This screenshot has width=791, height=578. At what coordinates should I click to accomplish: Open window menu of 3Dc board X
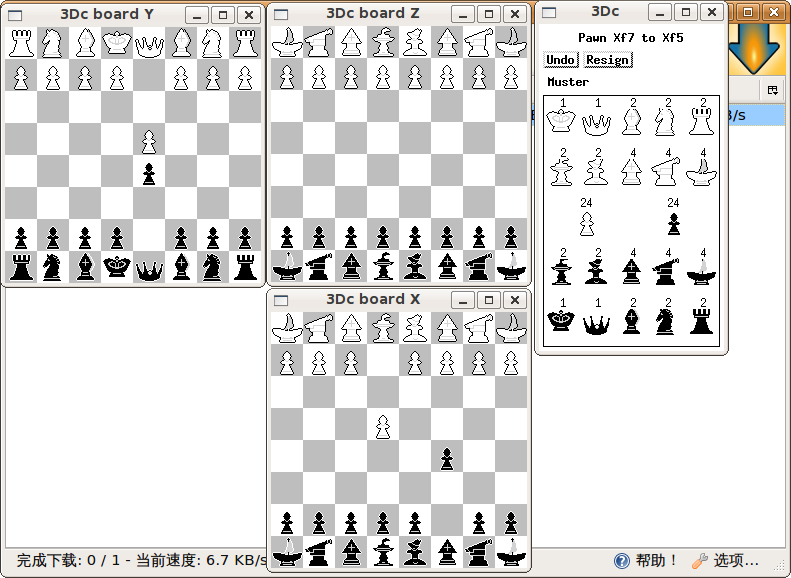(x=281, y=300)
